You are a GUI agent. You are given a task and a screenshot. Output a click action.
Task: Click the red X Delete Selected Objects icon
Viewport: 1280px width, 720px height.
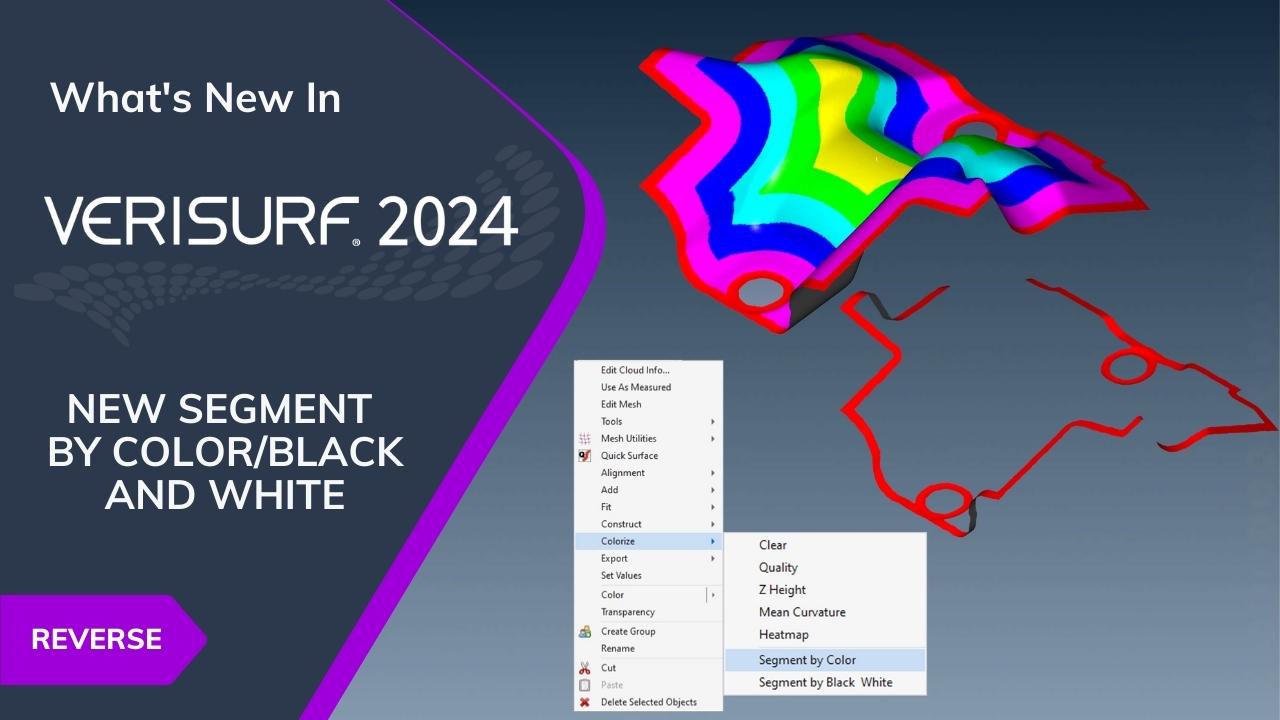(585, 702)
